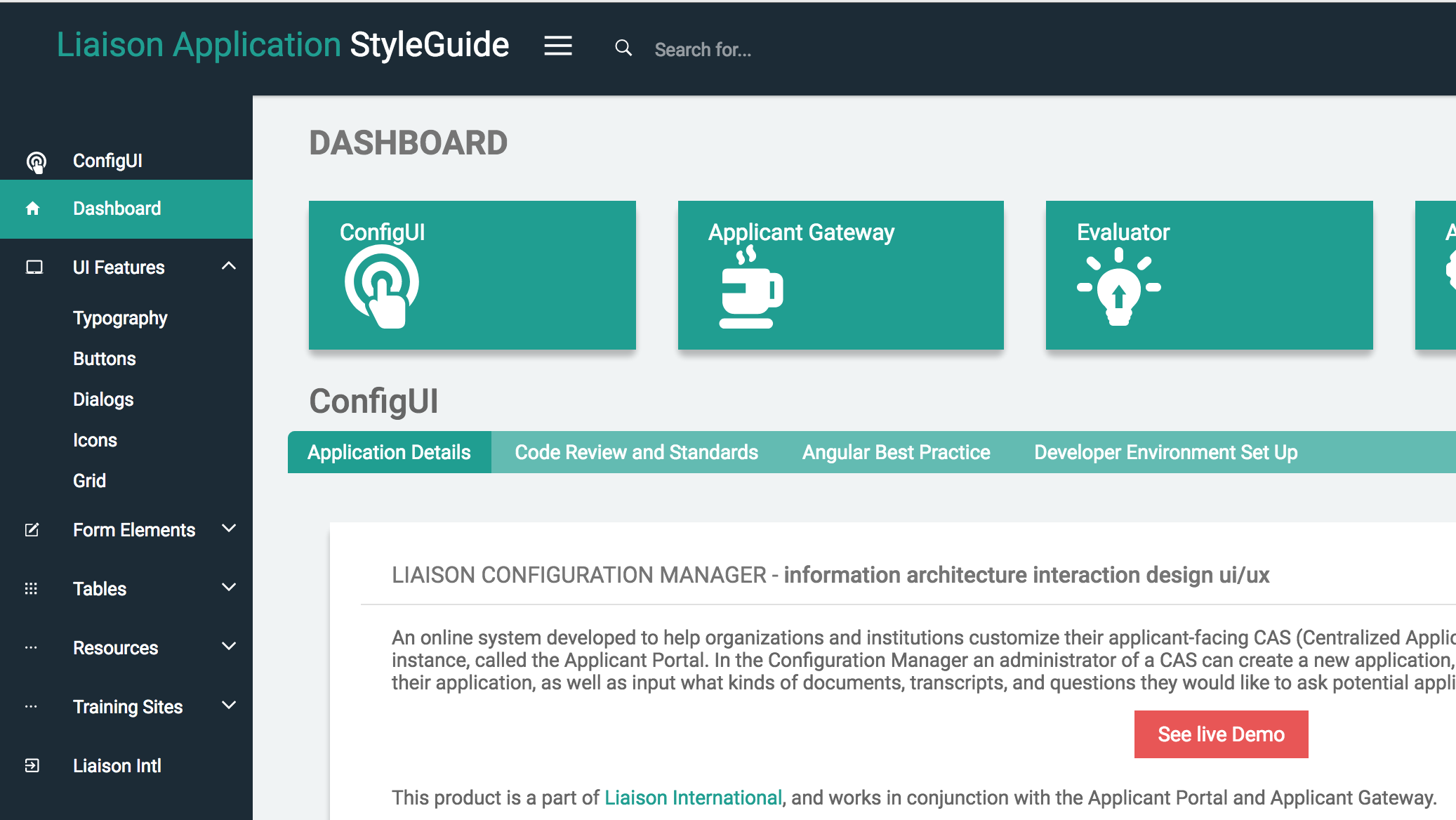This screenshot has height=820, width=1456.
Task: Open the Applicant Gateway card
Action: coord(841,275)
